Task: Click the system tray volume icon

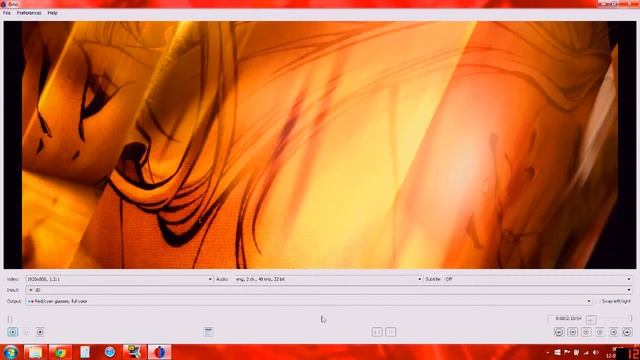Action: click(x=595, y=352)
